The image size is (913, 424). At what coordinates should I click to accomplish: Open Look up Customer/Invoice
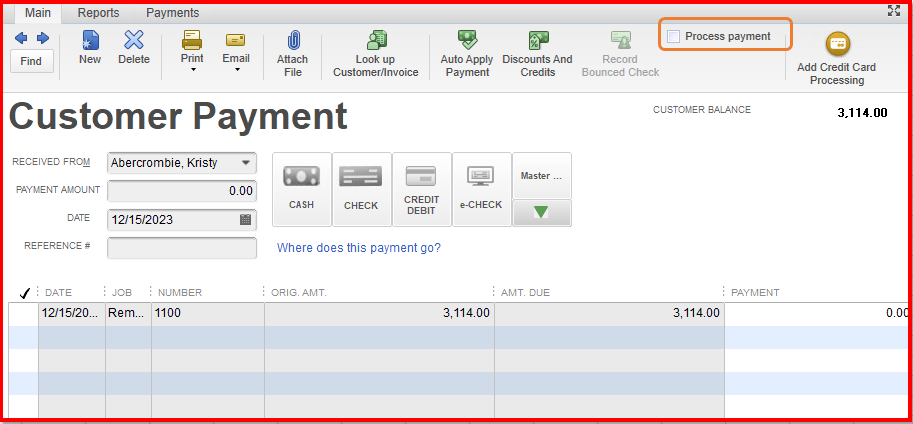[376, 54]
